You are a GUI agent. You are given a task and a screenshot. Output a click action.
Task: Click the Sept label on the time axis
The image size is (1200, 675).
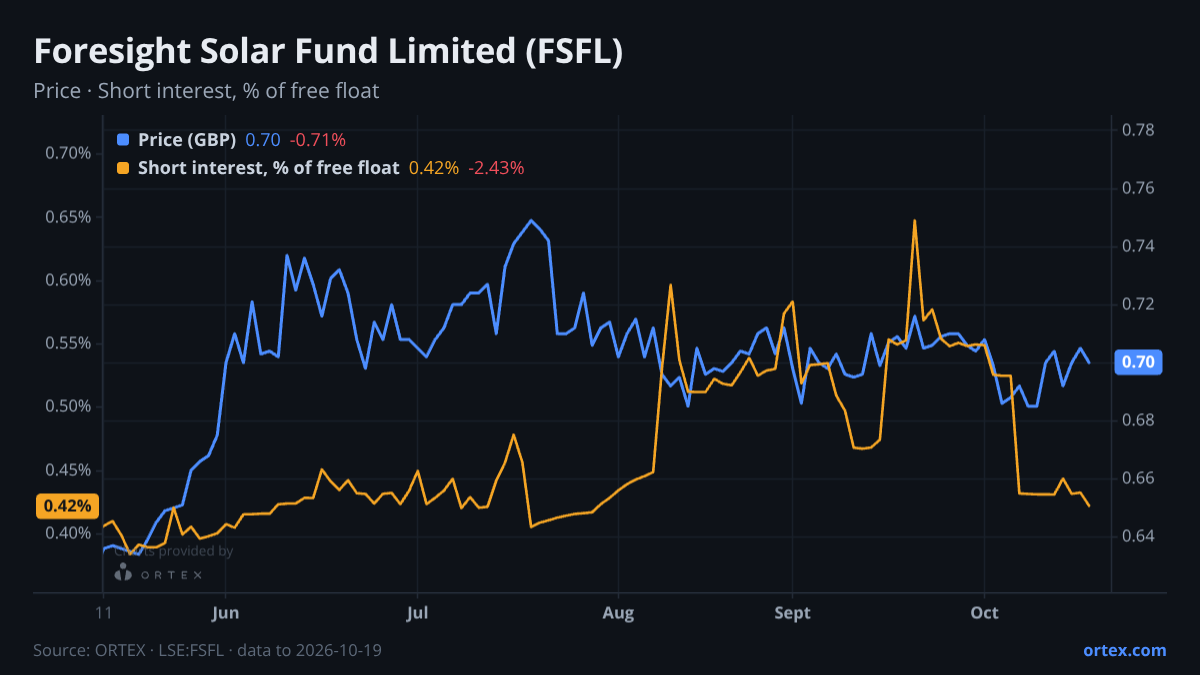792,613
